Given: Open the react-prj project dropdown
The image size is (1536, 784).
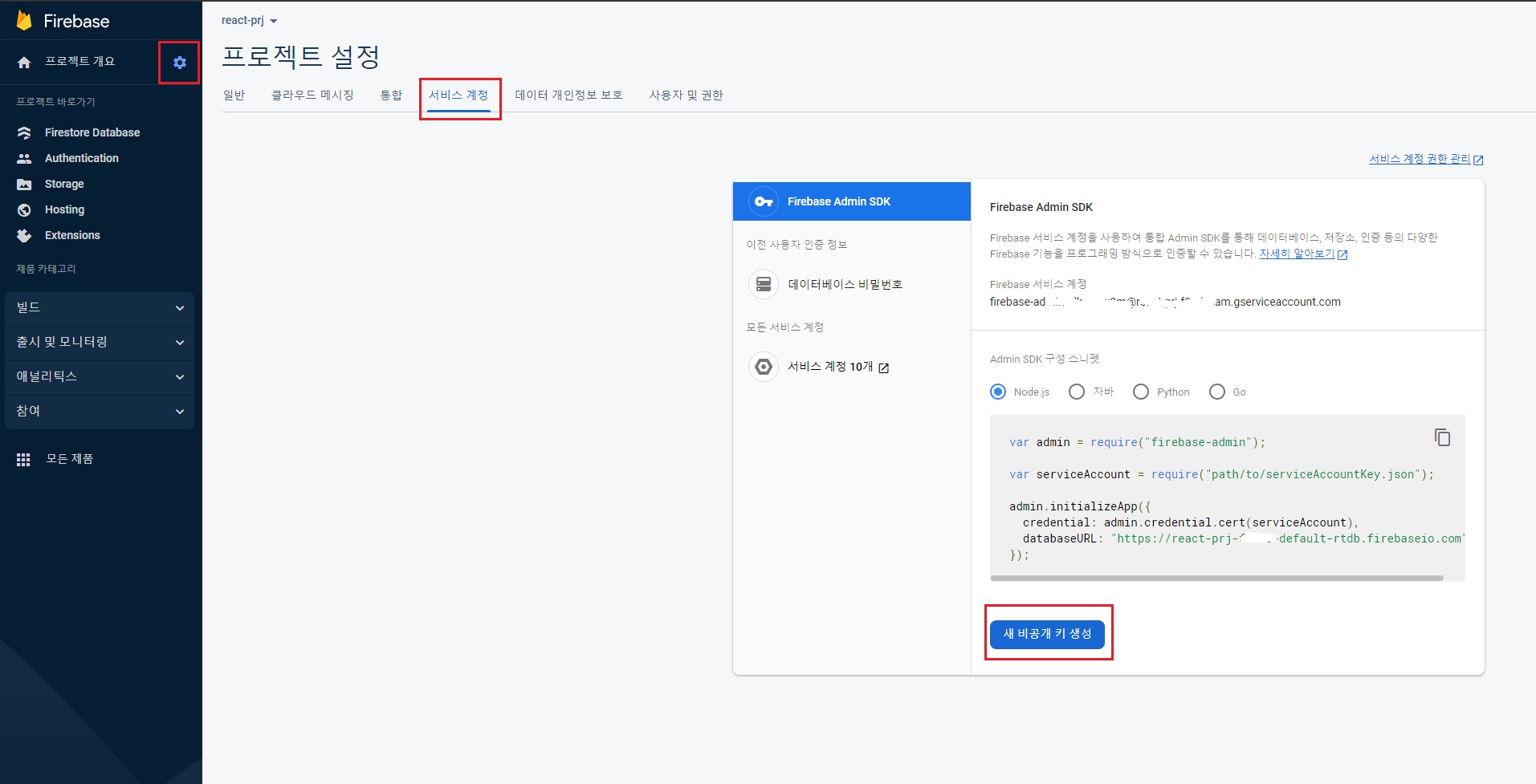Looking at the screenshot, I should coord(250,21).
